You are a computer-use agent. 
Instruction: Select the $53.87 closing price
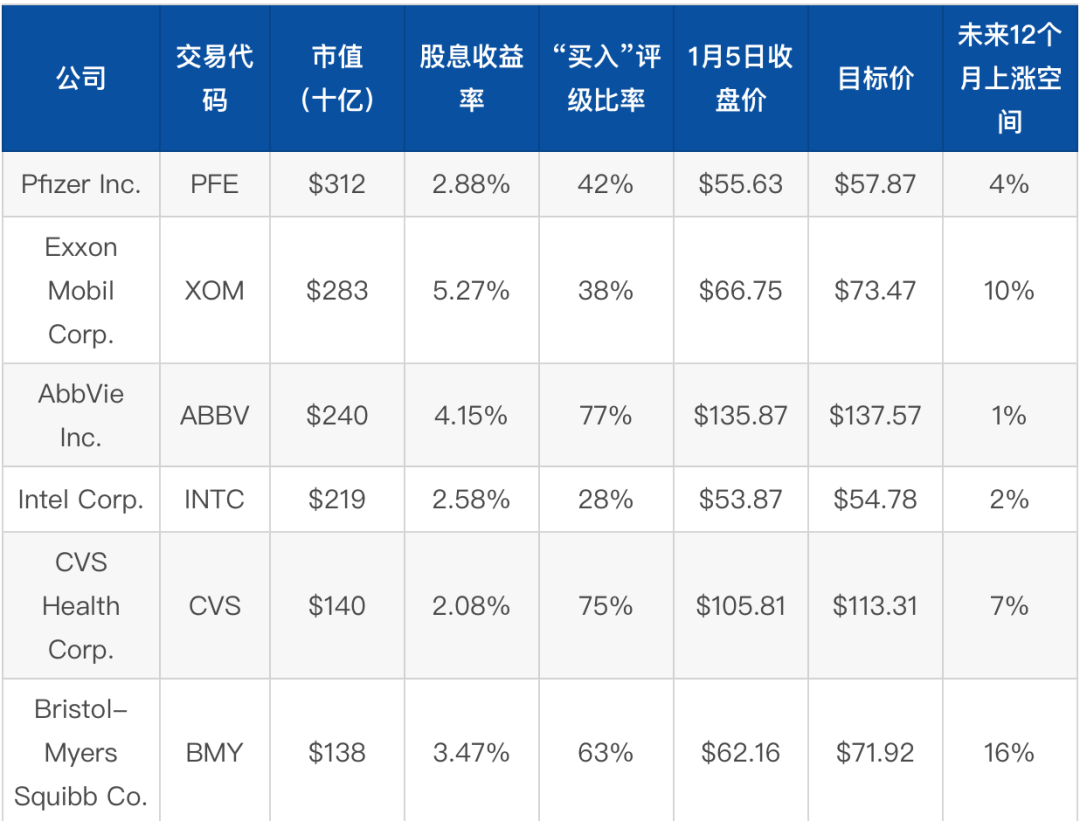point(740,499)
